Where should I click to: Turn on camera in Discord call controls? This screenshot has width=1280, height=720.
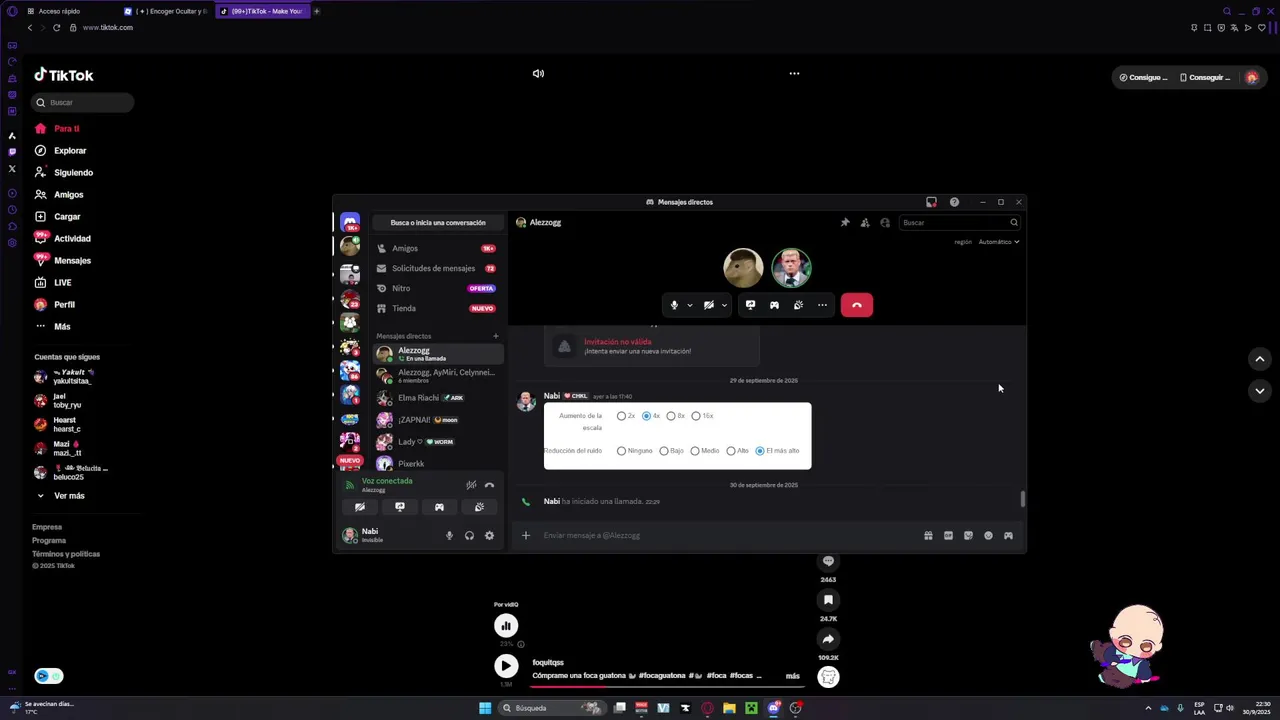[709, 305]
